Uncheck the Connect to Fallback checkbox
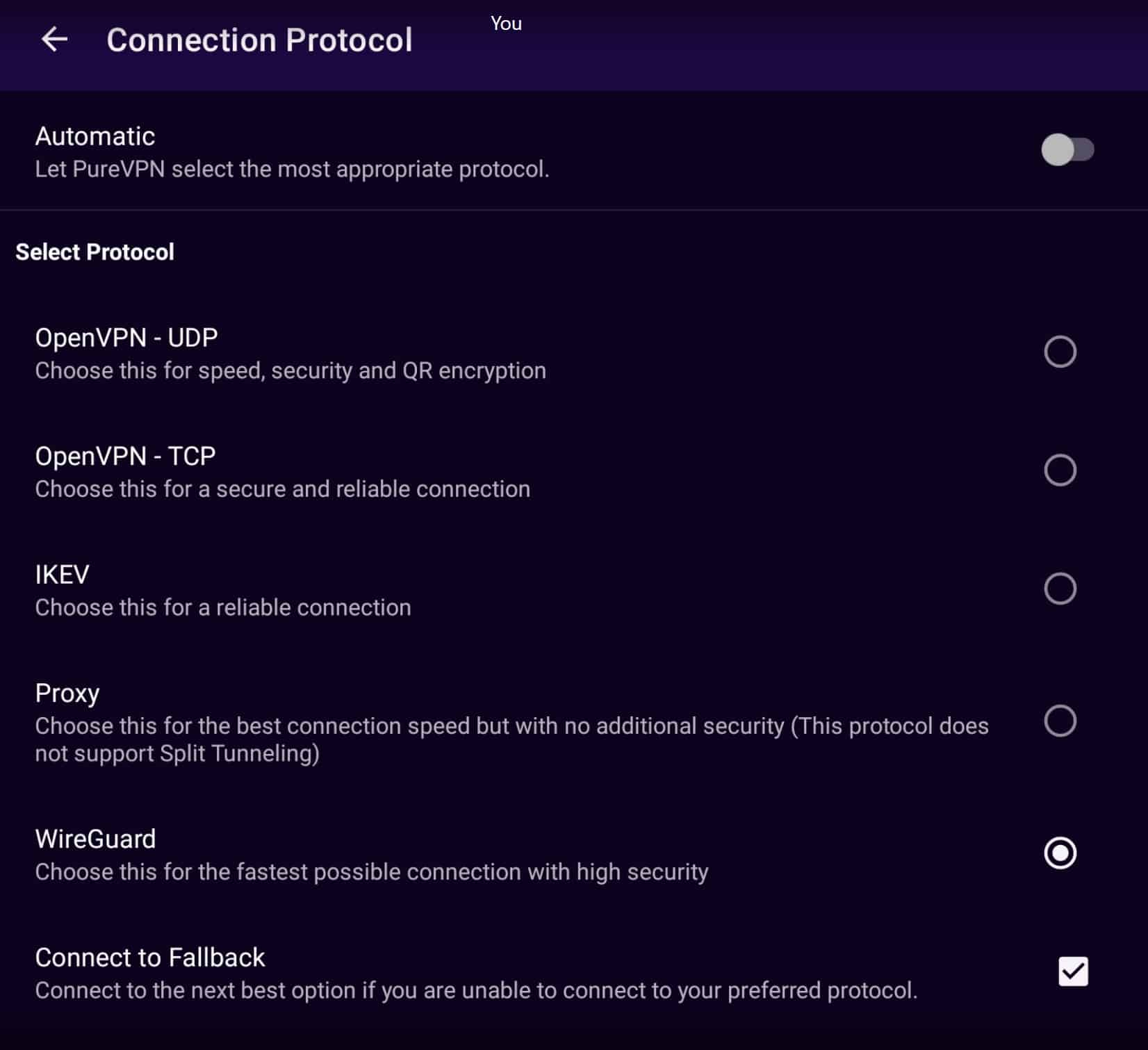The width and height of the screenshot is (1148, 1050). click(x=1073, y=971)
